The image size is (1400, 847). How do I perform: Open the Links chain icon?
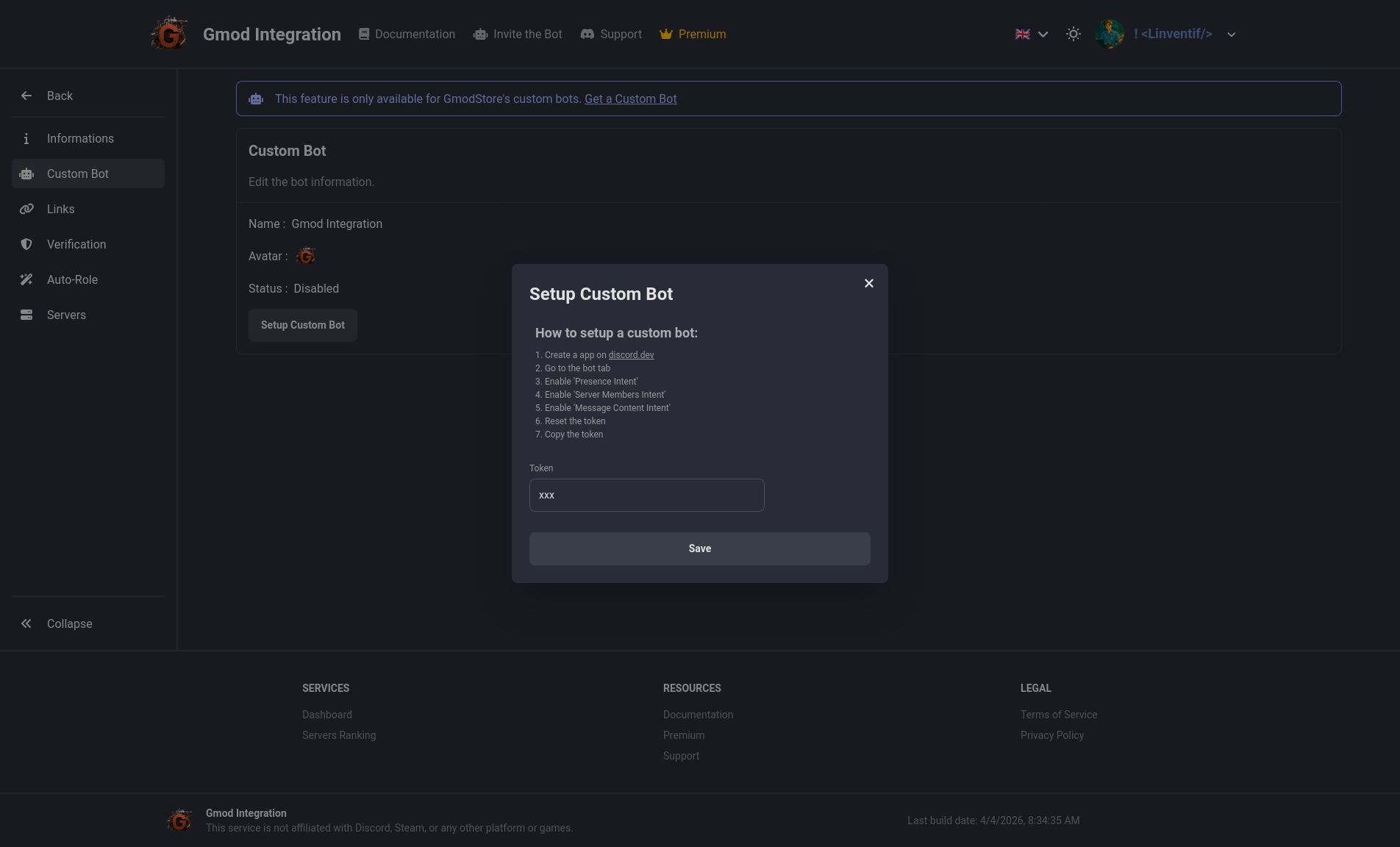coord(26,210)
